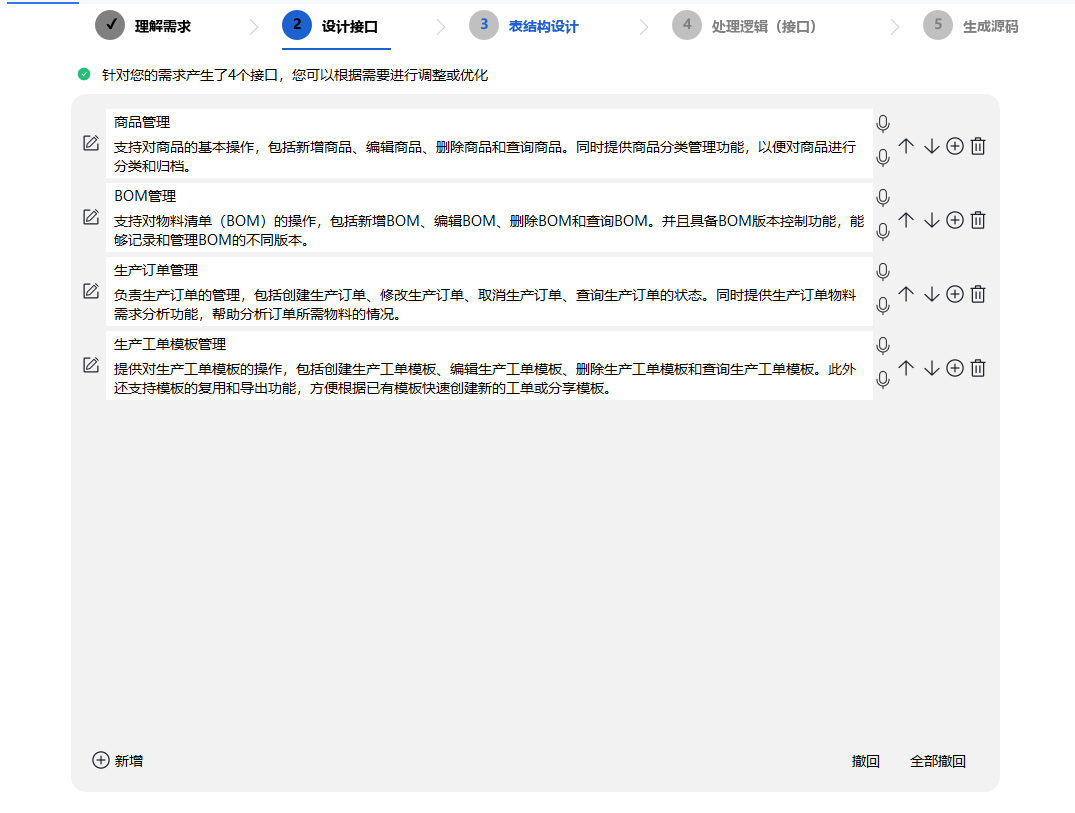Edit the 生产订单管理 interface entry

91,291
